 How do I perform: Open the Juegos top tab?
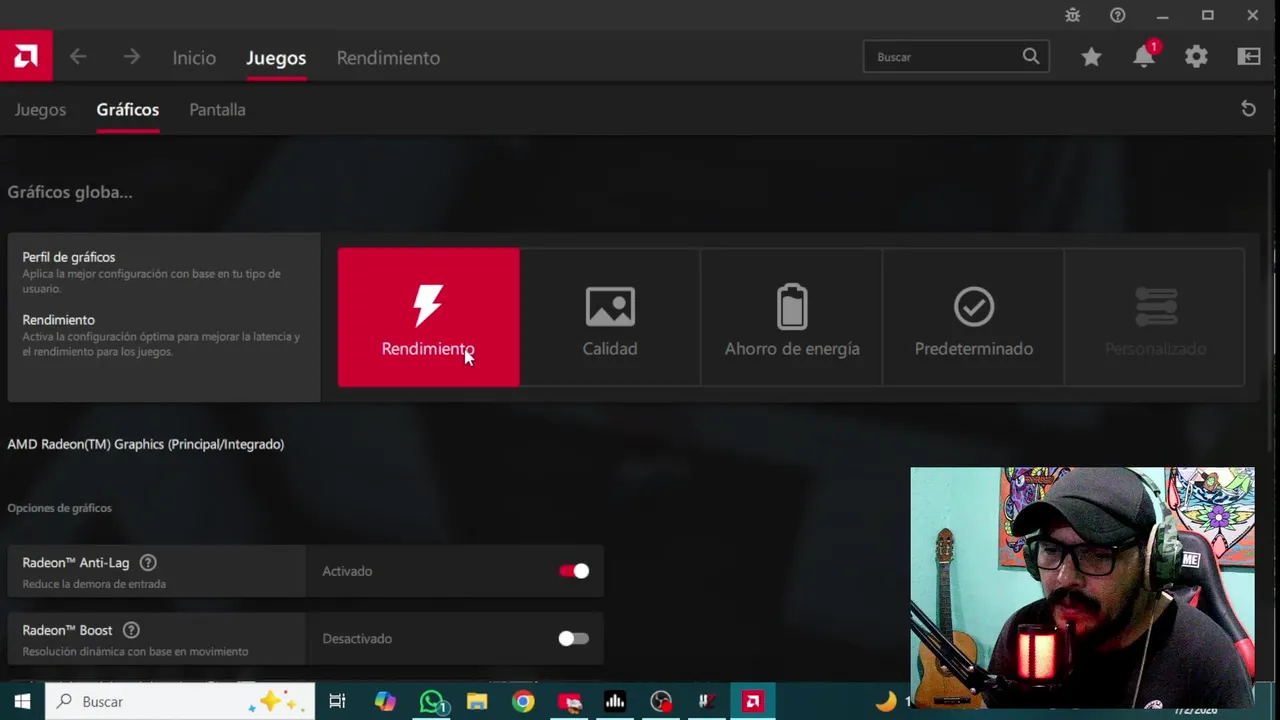pos(276,58)
